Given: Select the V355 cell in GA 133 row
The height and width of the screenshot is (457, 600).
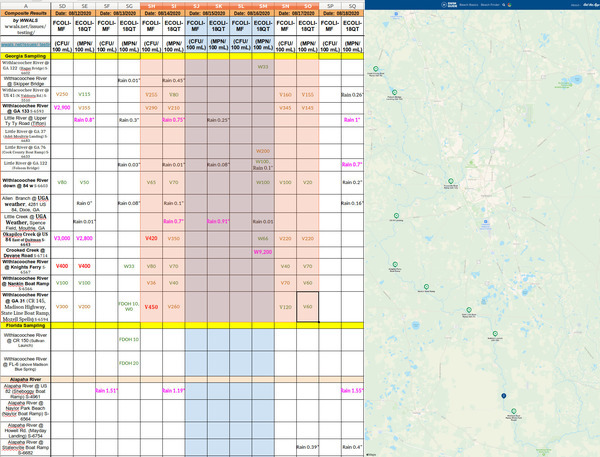Looking at the screenshot, I should click(84, 108).
